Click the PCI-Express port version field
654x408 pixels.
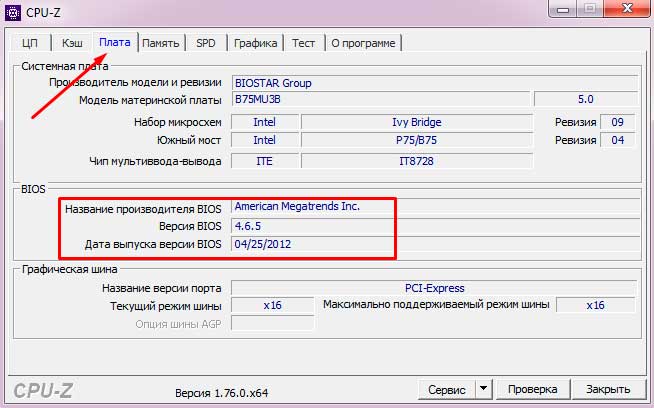(434, 288)
